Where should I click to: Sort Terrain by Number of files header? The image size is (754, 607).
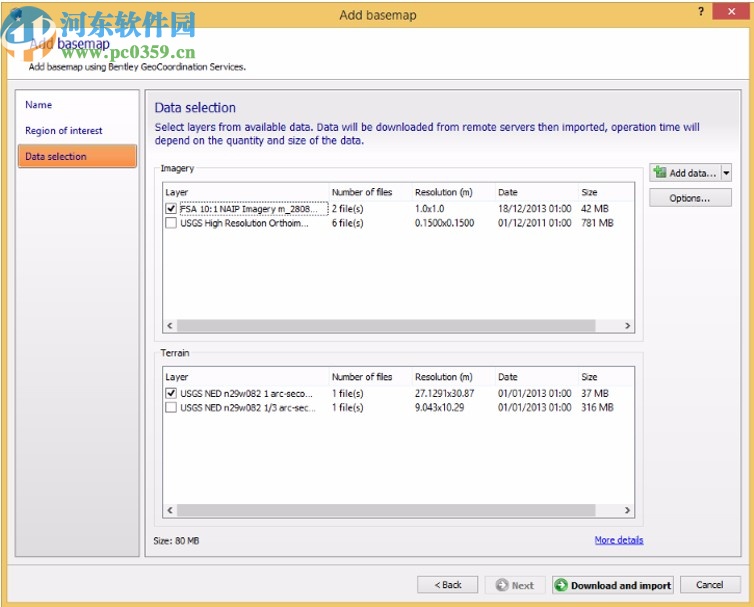click(371, 377)
